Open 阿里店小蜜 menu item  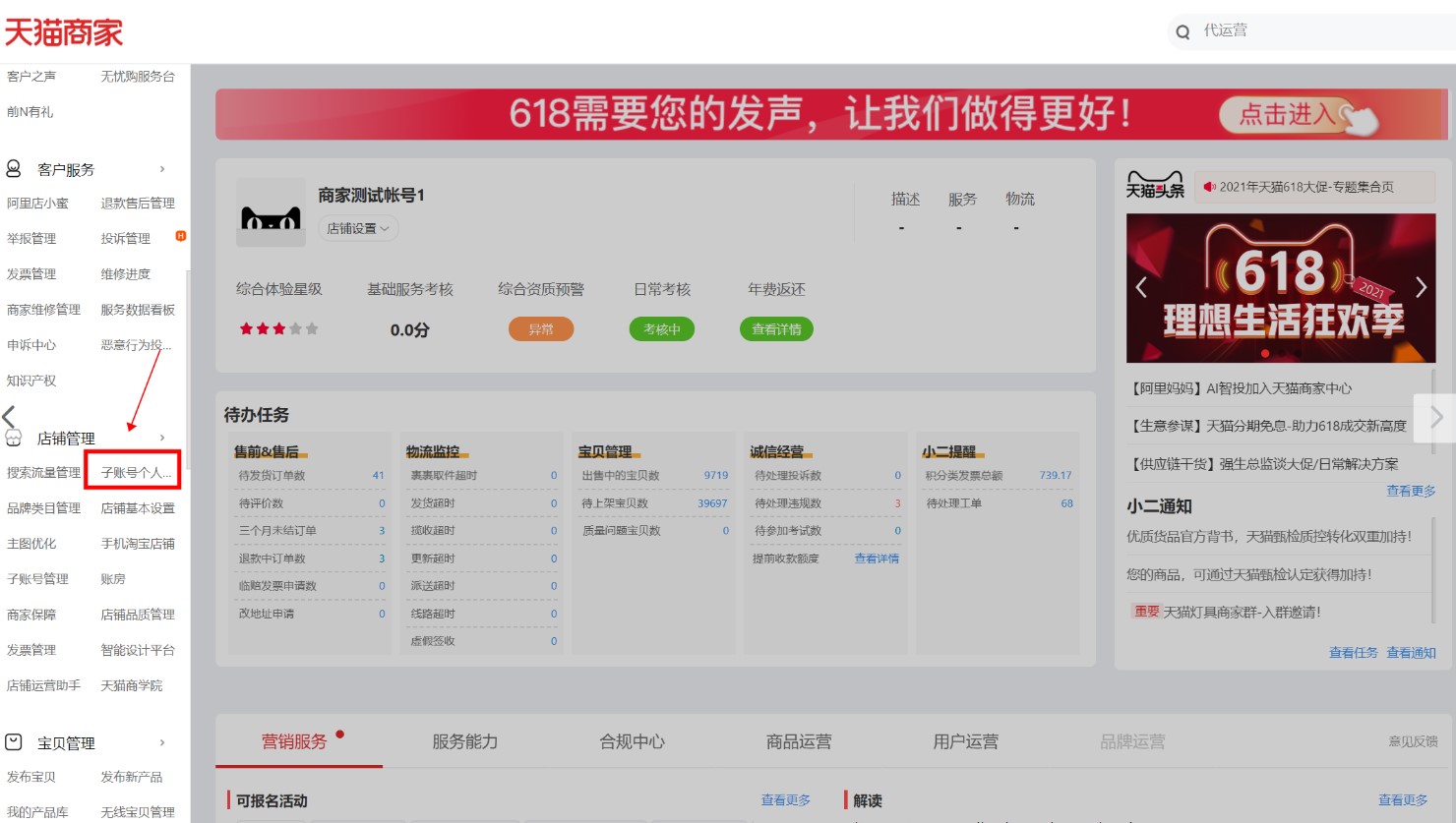(x=37, y=204)
